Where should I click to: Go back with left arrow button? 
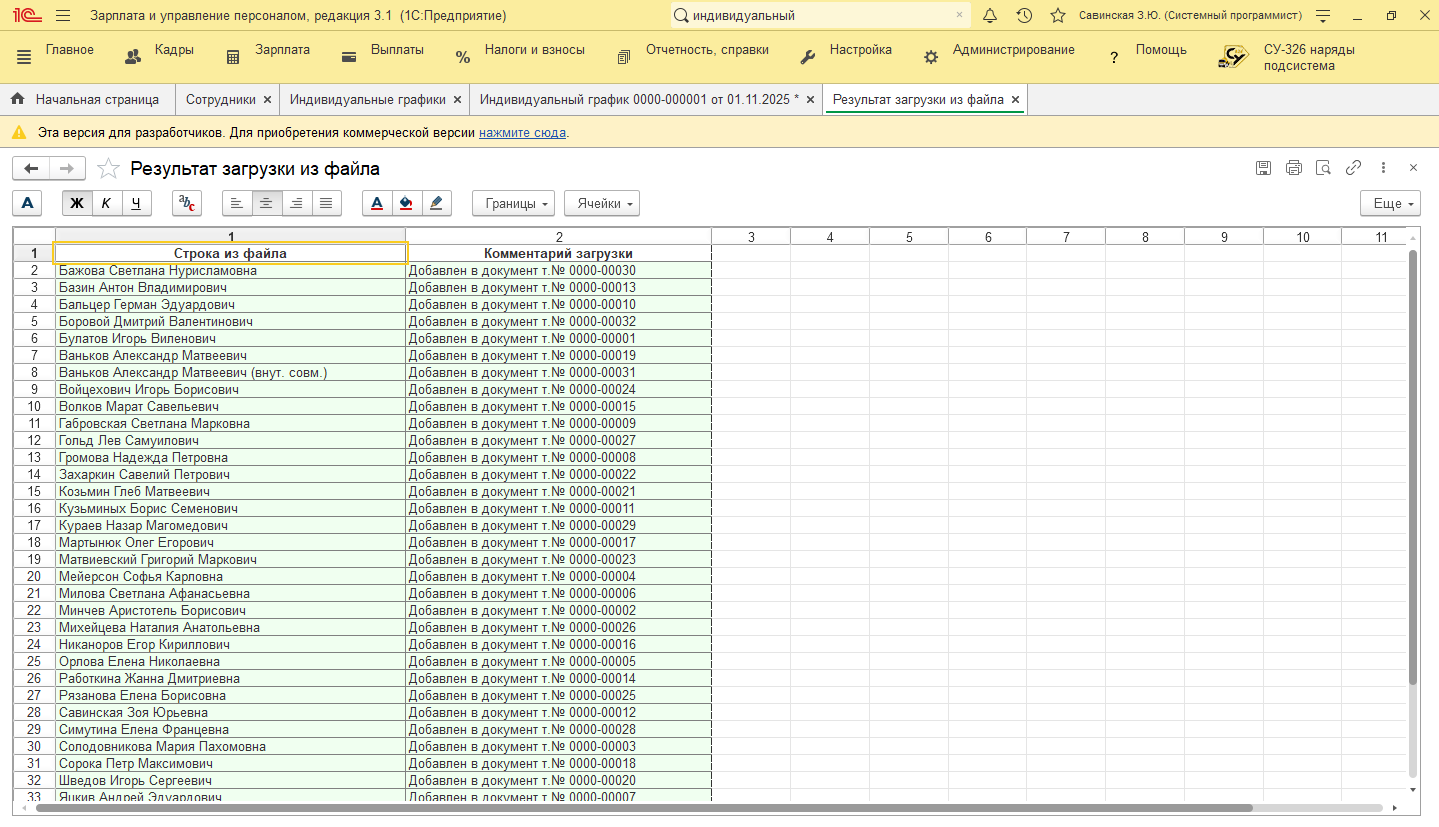(31, 169)
